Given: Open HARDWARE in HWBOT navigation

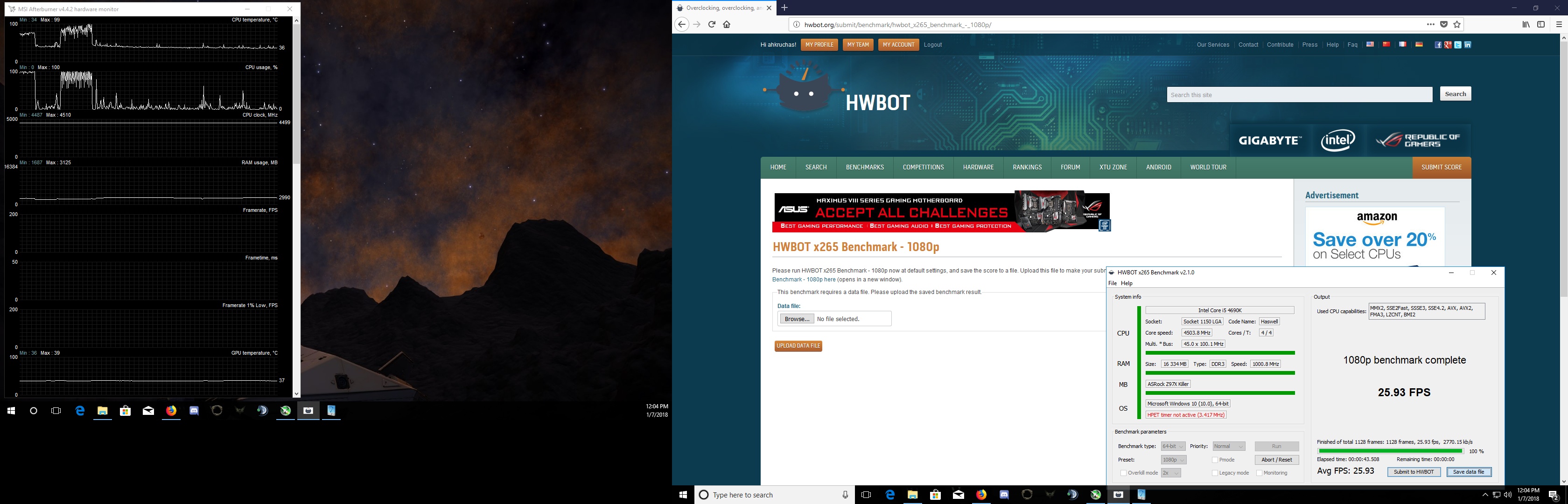Looking at the screenshot, I should [x=978, y=168].
